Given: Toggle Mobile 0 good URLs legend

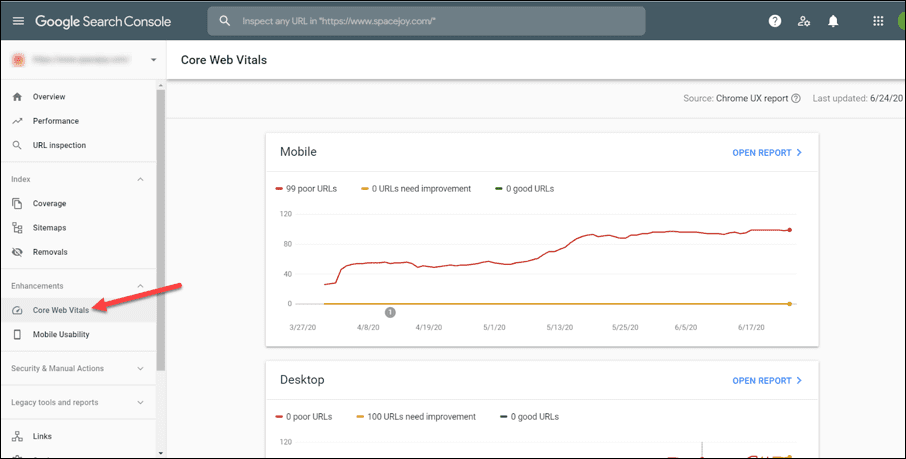Looking at the screenshot, I should point(525,188).
